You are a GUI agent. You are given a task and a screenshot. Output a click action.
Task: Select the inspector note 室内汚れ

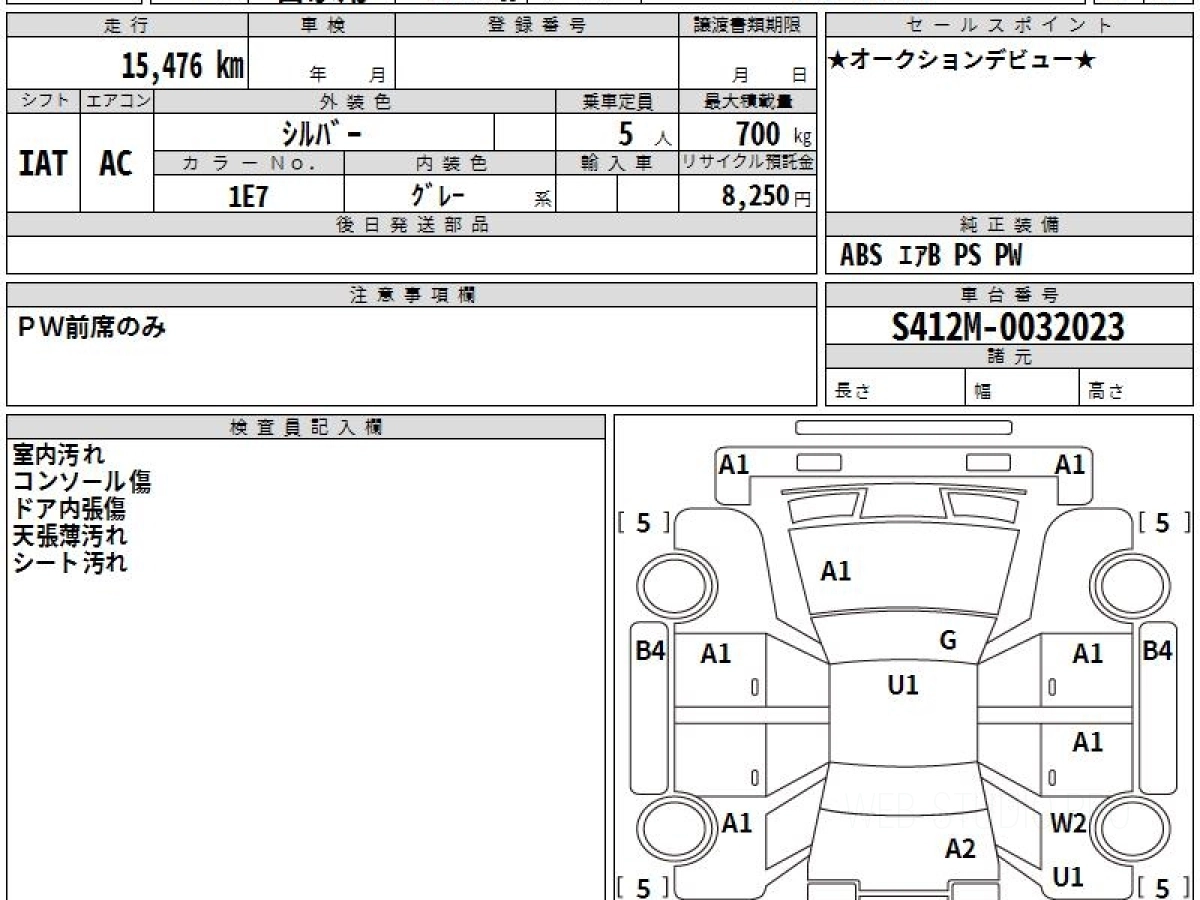[x=58, y=455]
